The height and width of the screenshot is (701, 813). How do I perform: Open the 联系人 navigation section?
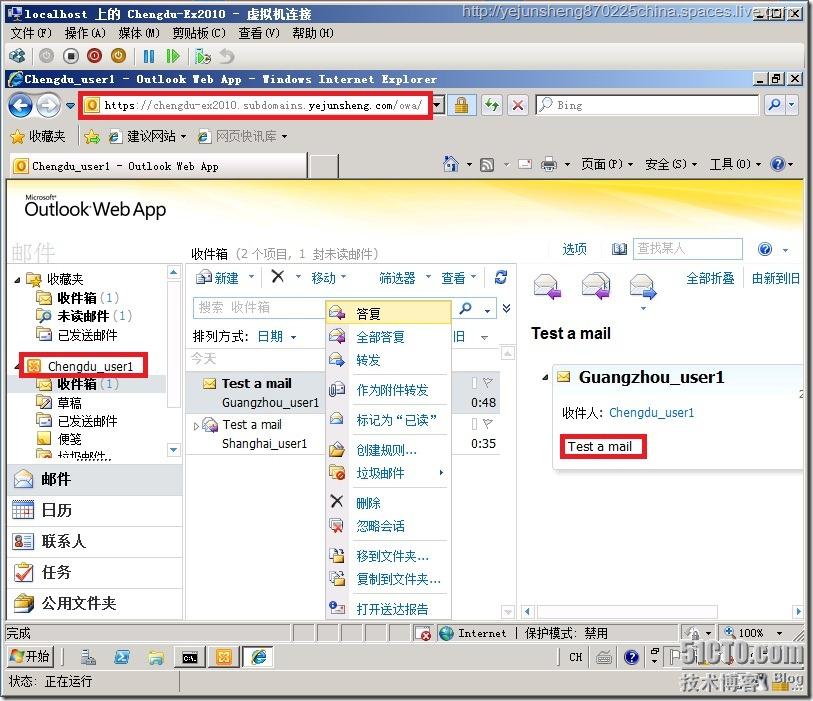point(95,542)
